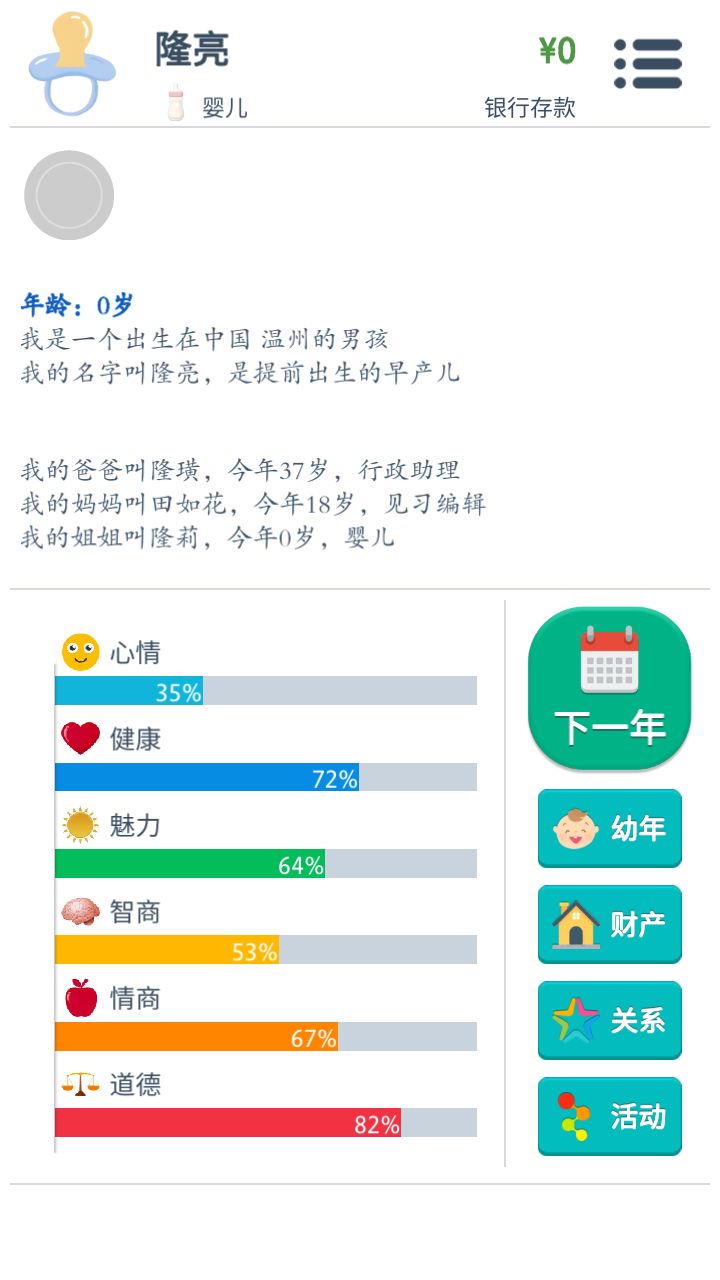Screen dimensions: 720x1280
Task: Tap the red apple 情商 icon
Action: coord(81,997)
